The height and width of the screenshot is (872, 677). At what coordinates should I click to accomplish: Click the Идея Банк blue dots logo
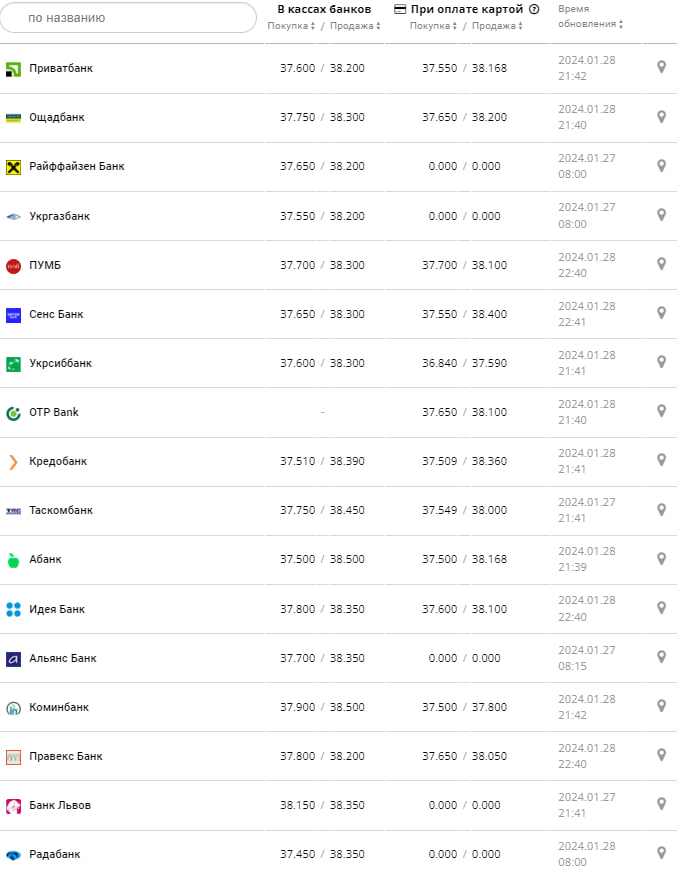[13, 609]
